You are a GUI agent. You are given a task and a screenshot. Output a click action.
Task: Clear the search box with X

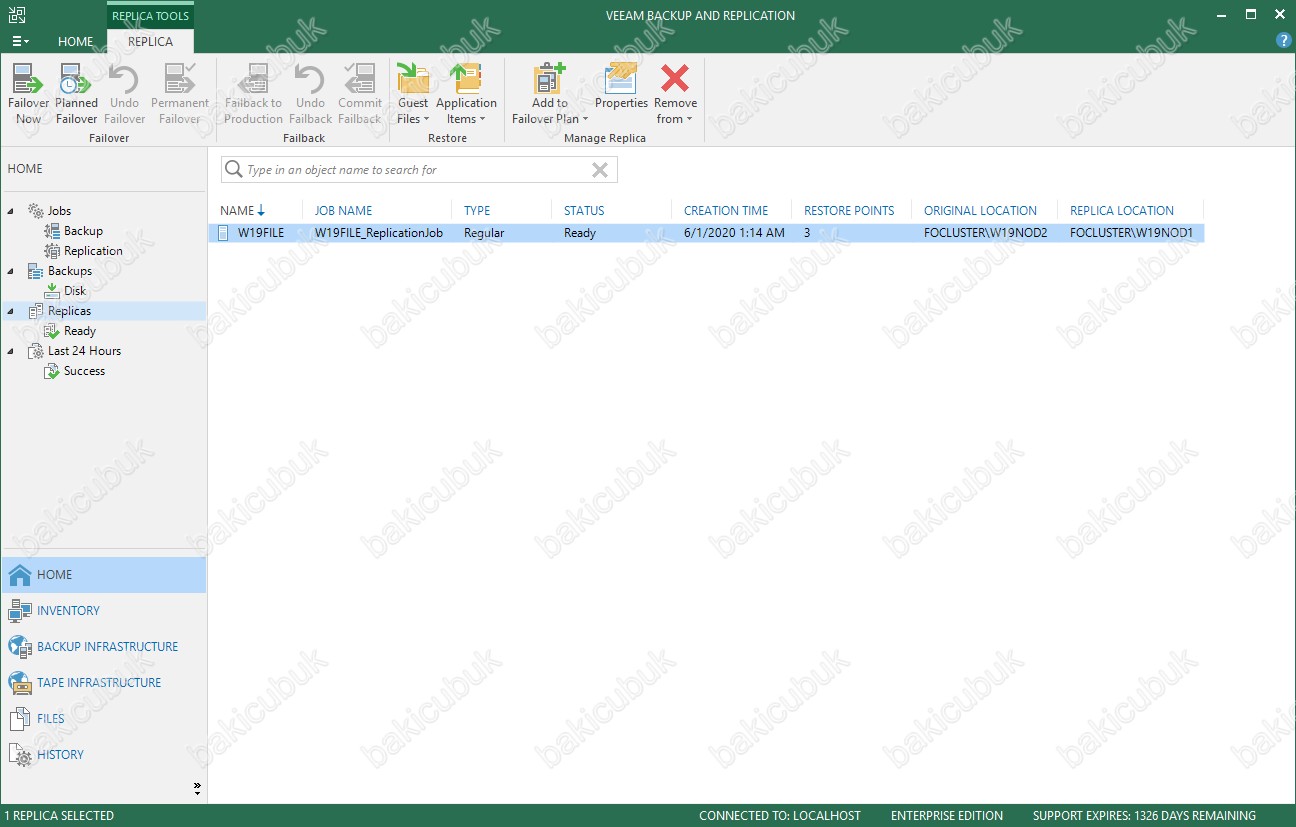(x=600, y=170)
